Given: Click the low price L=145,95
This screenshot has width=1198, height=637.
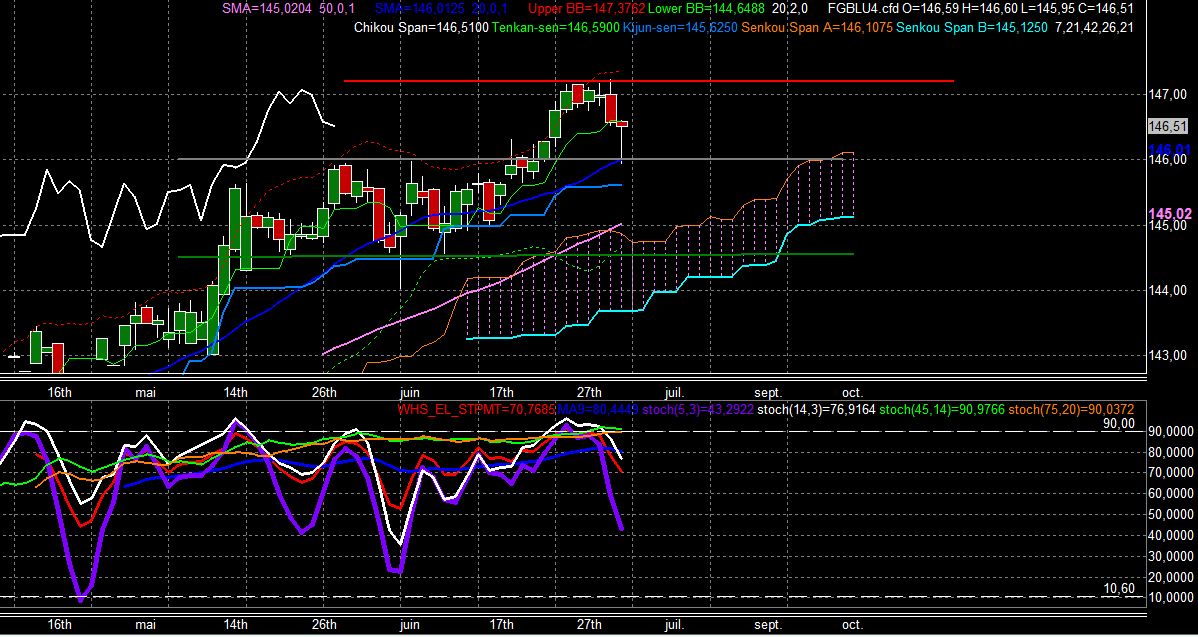Looking at the screenshot, I should click(1046, 9).
